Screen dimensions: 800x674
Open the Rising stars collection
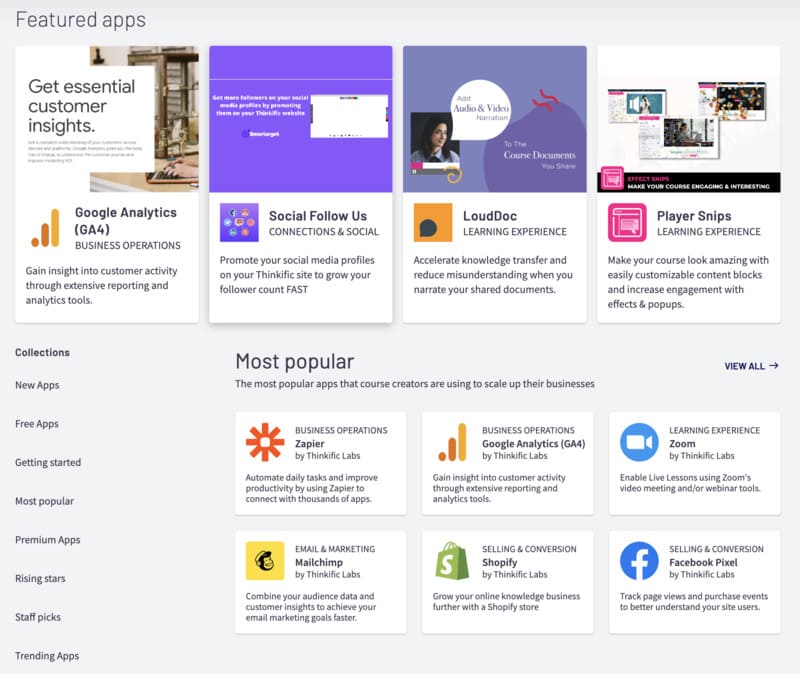40,579
